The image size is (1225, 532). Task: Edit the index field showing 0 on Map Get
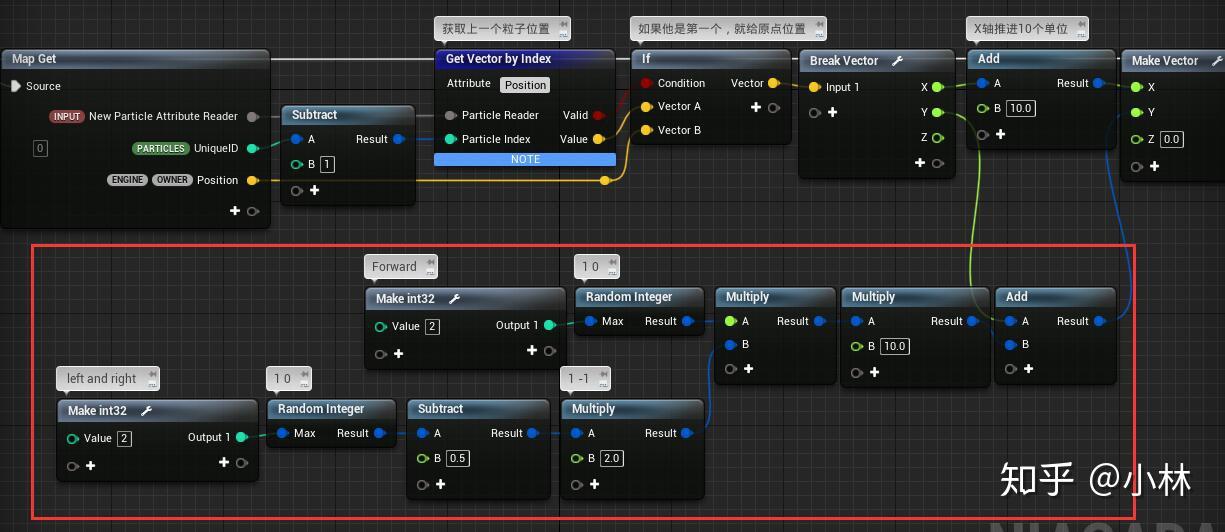40,148
